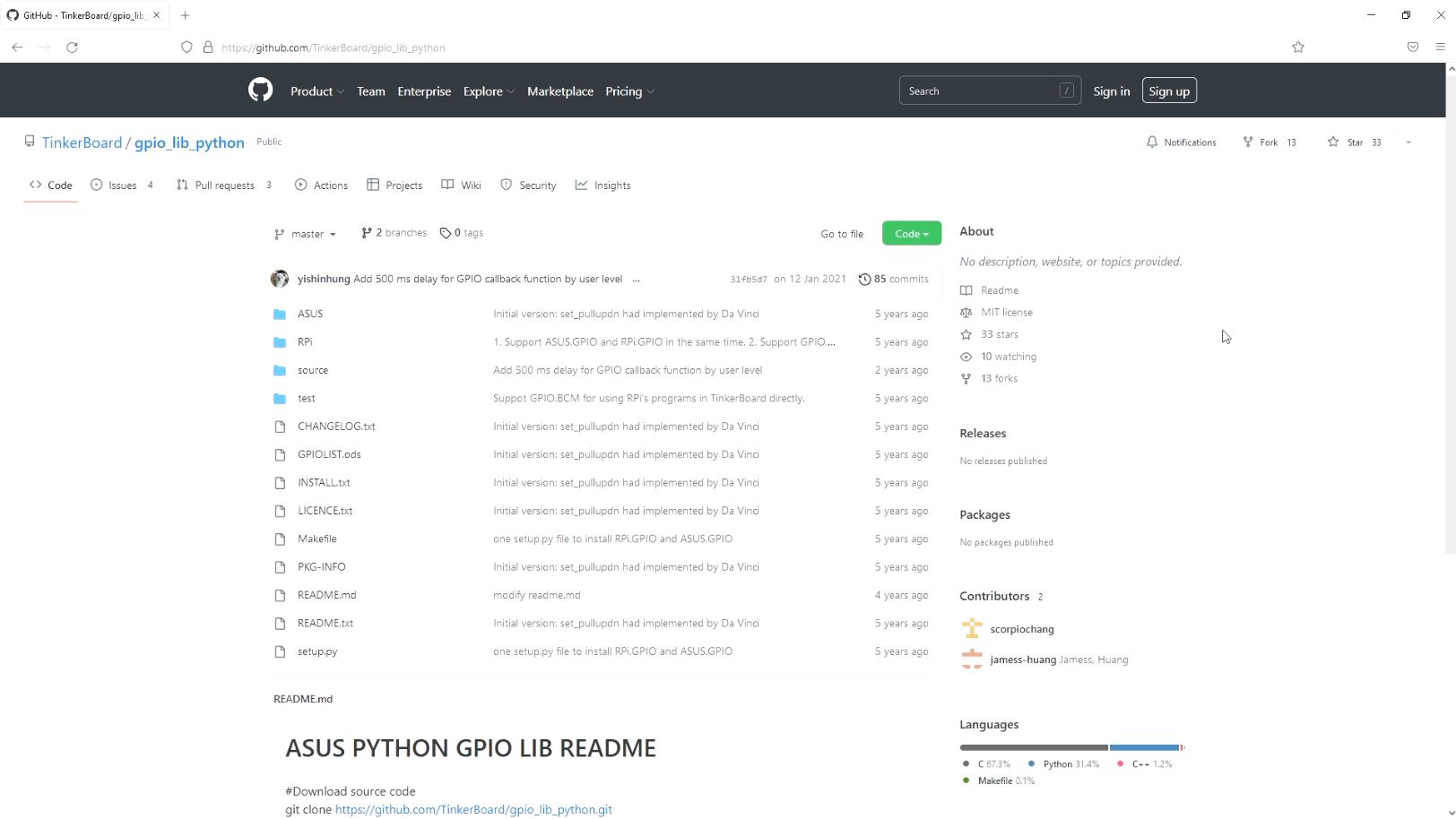
Task: Open a new browser tab
Action: tap(185, 15)
